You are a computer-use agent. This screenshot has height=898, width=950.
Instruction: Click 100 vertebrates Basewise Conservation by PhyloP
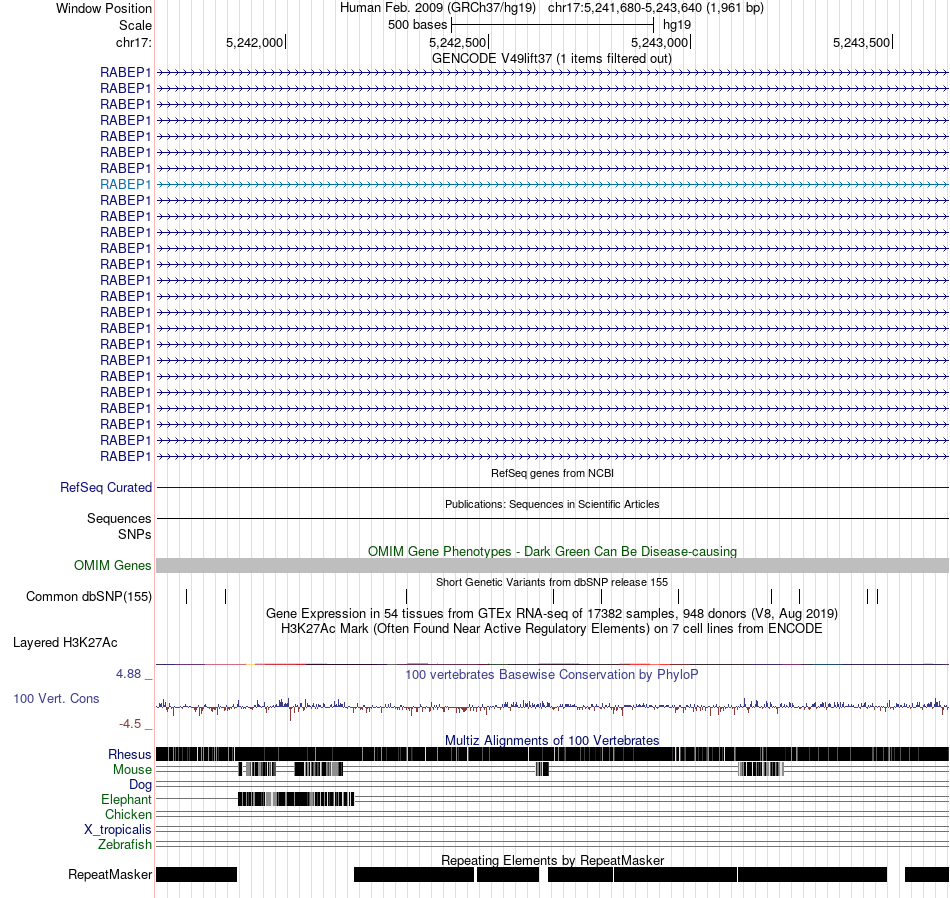pyautogui.click(x=551, y=674)
